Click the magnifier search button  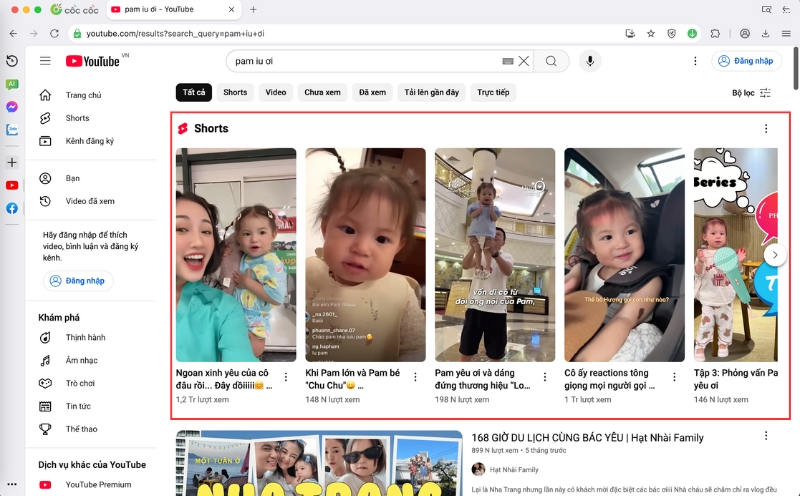551,61
